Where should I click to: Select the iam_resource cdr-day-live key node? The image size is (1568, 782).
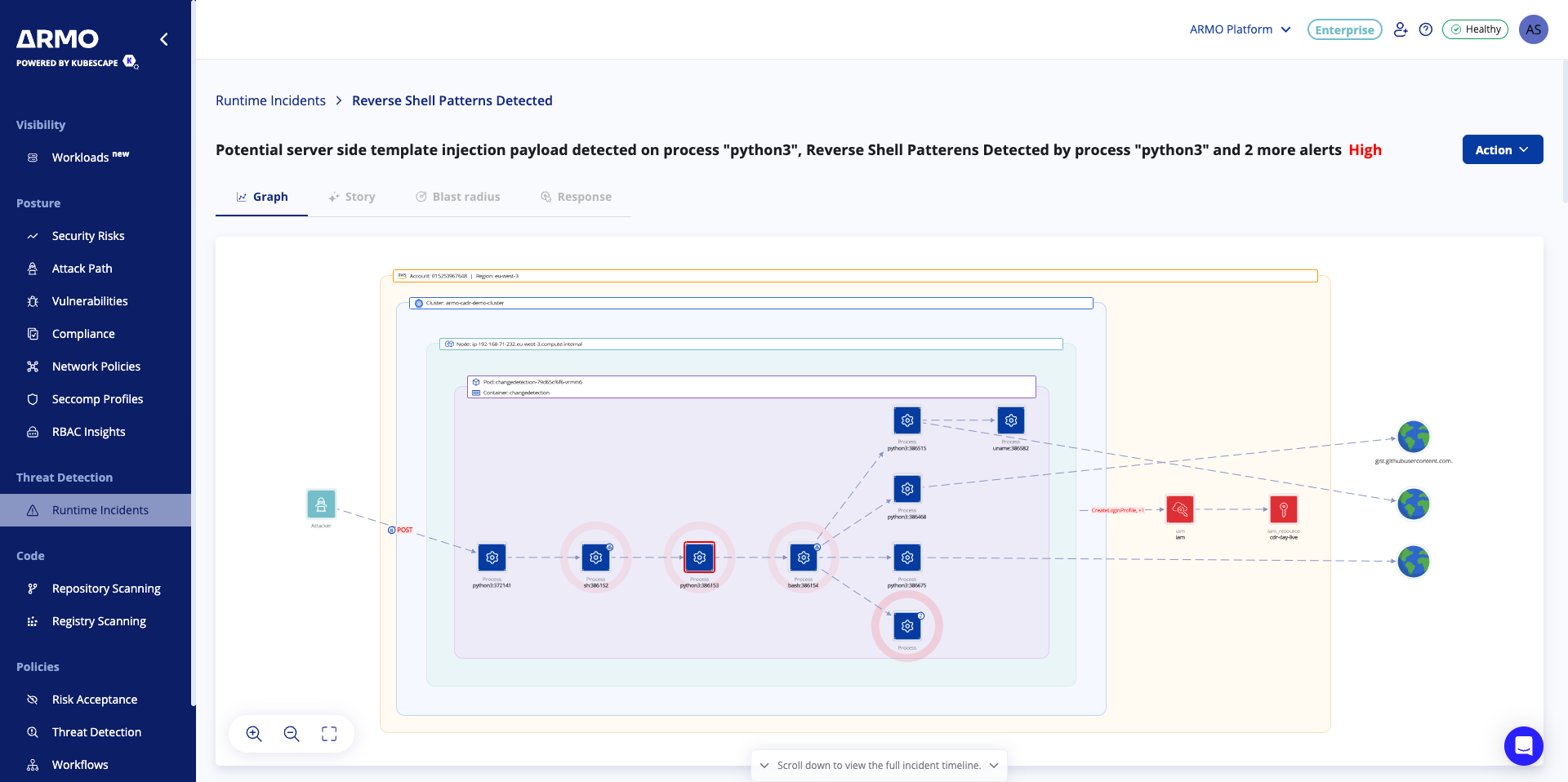1284,509
